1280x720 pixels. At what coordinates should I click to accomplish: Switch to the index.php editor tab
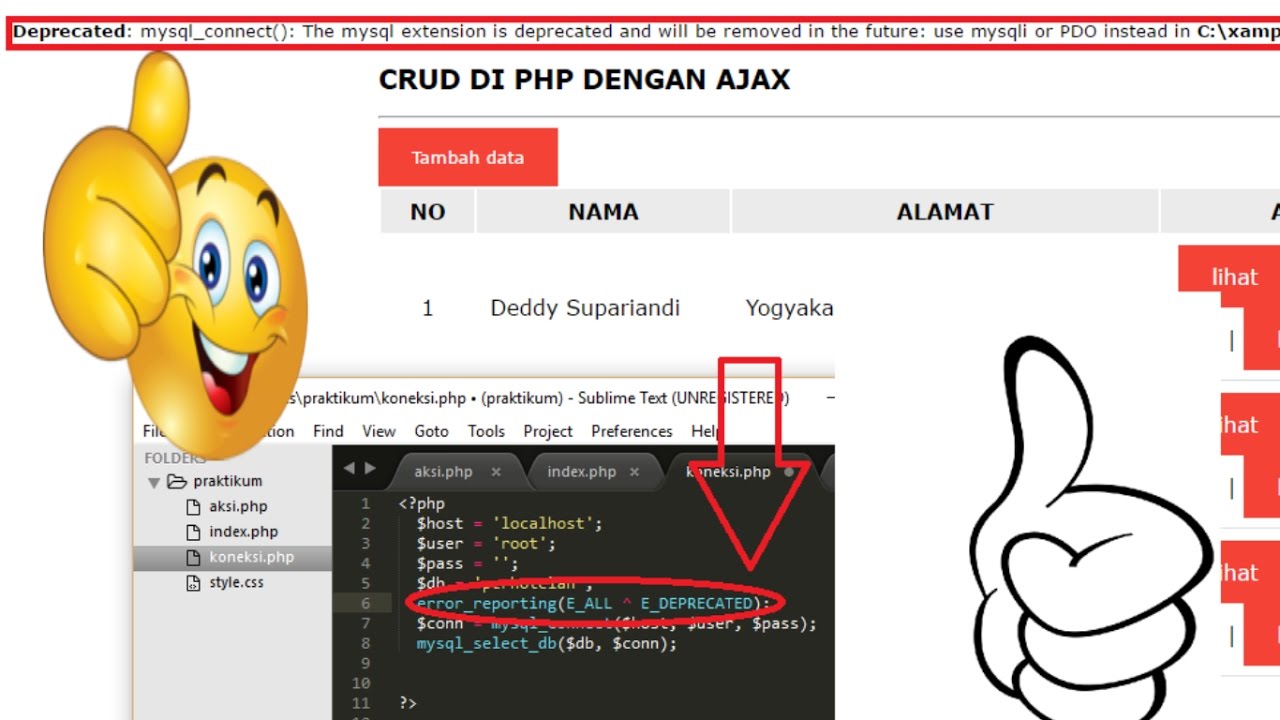pyautogui.click(x=581, y=472)
